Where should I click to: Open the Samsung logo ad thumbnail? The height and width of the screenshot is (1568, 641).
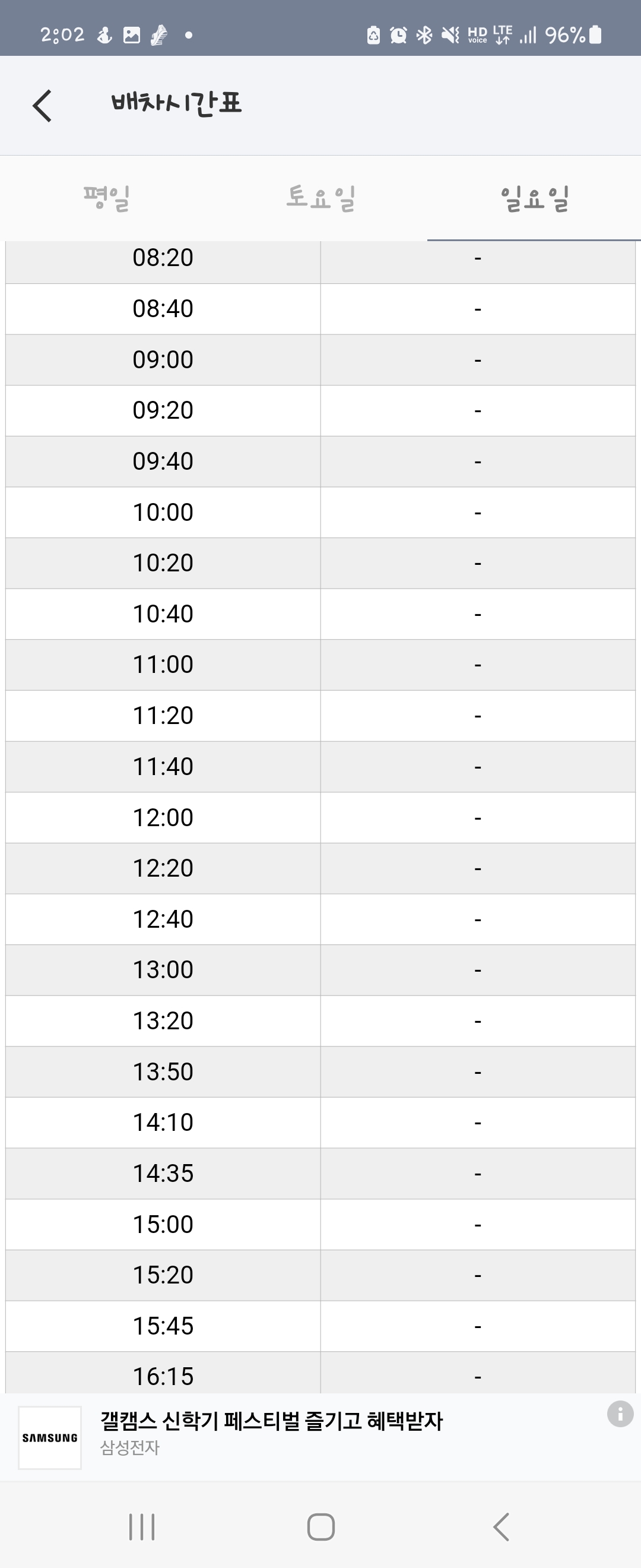(x=50, y=1438)
